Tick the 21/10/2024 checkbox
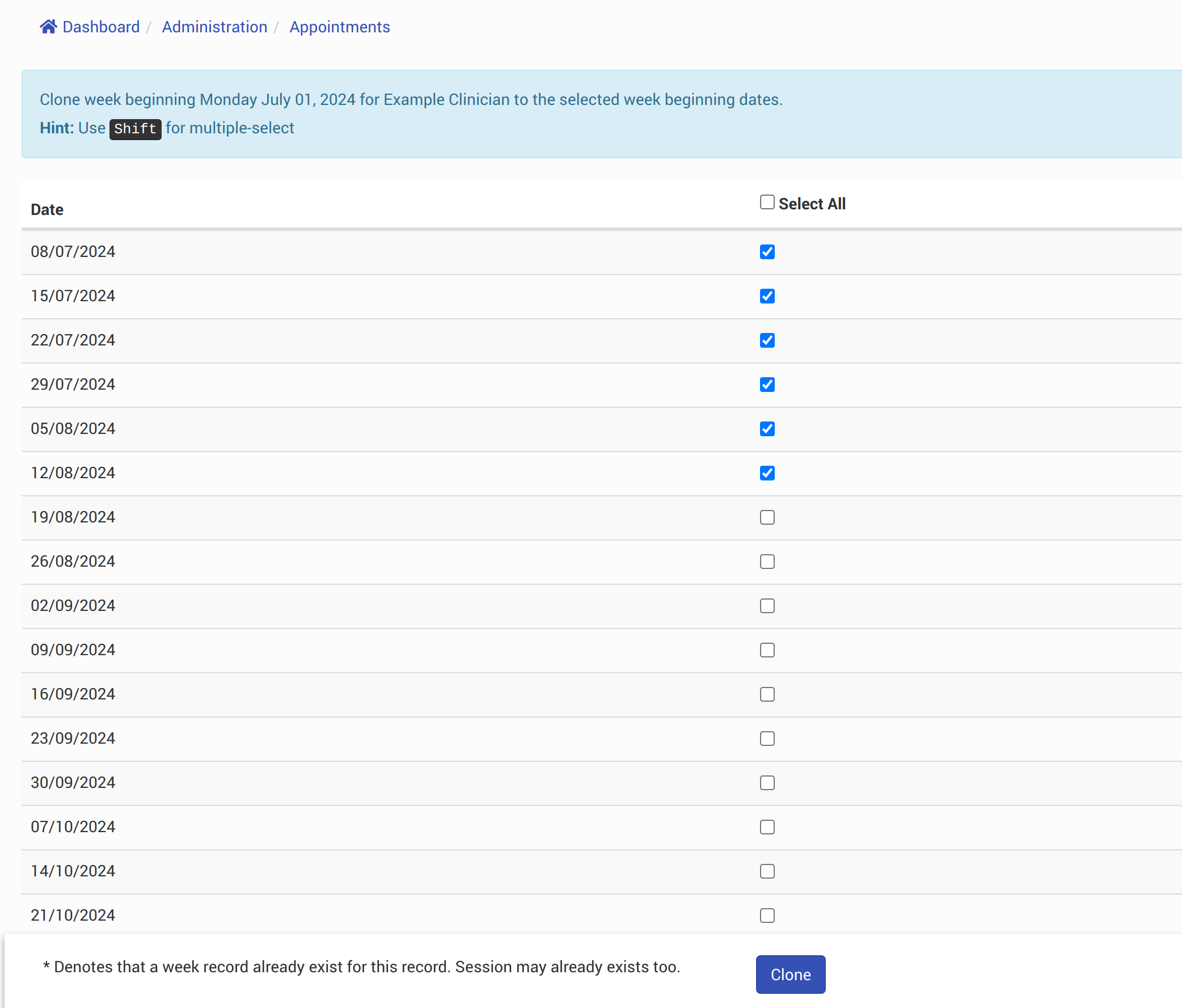The image size is (1182, 1008). click(x=767, y=915)
